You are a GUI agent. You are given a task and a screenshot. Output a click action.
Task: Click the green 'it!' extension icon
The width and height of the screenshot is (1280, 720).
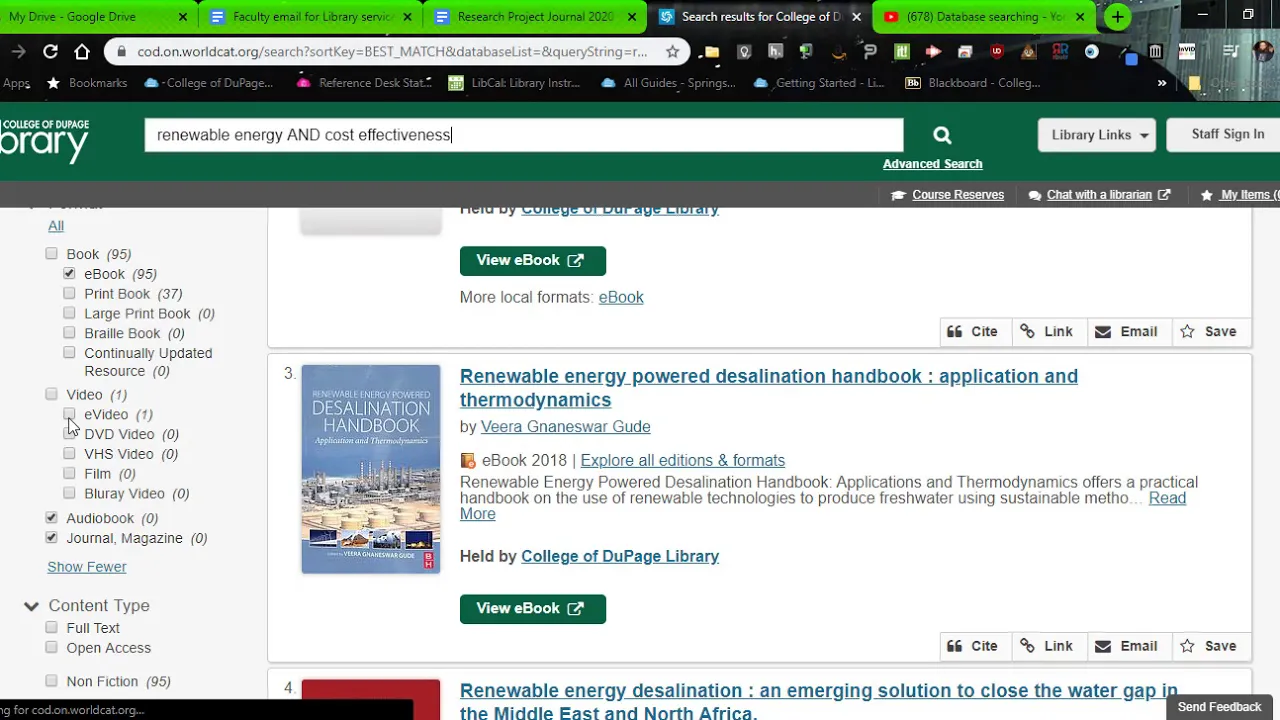tap(901, 52)
